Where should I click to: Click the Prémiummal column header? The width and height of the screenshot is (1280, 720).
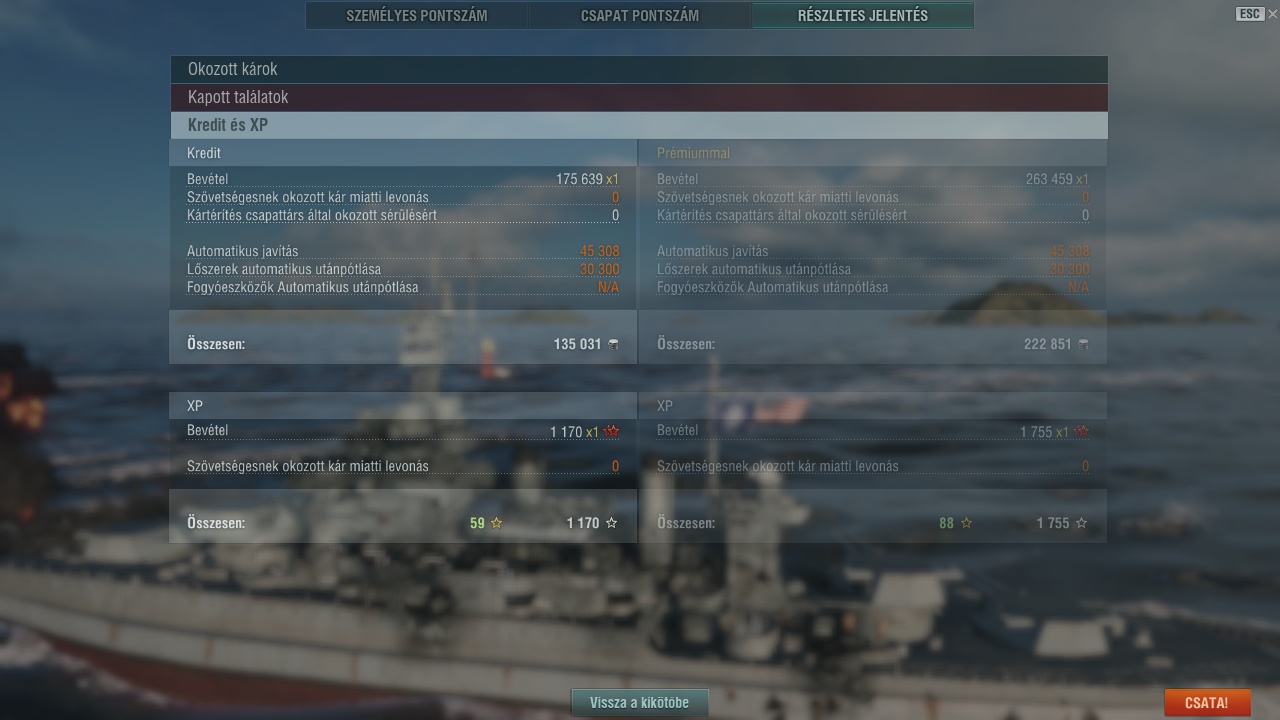[694, 153]
